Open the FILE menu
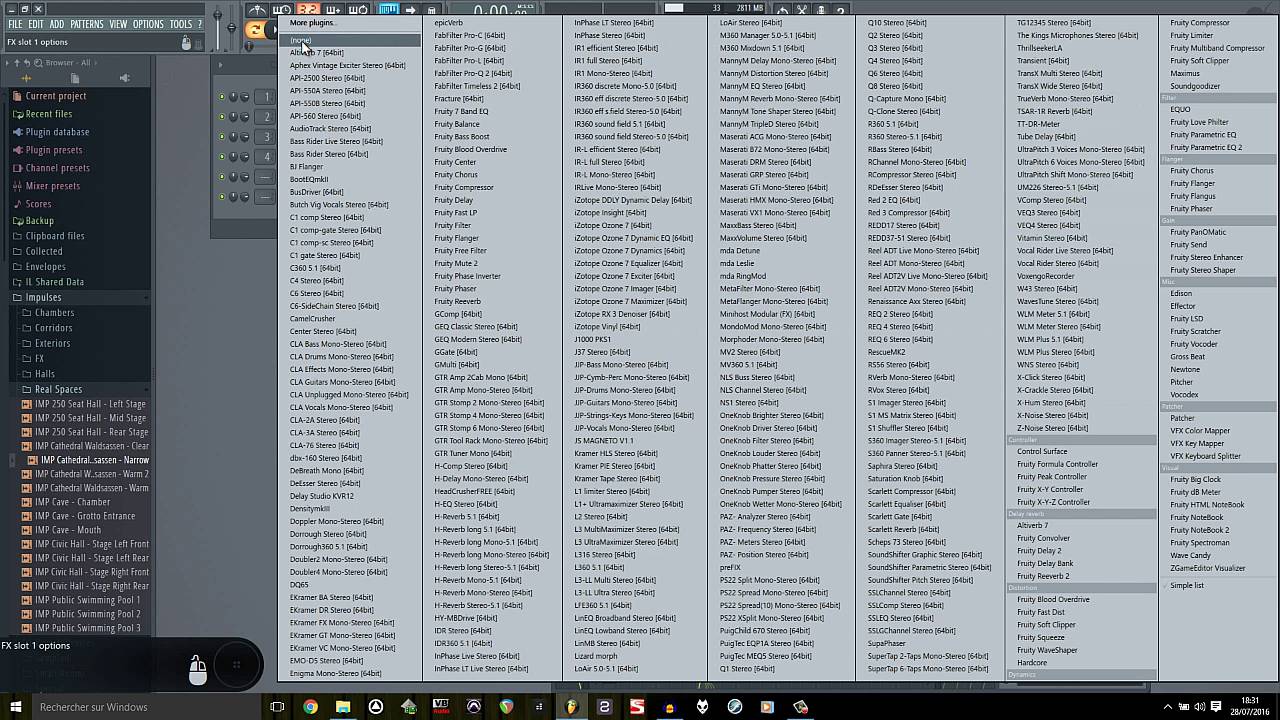Screen dimensions: 1280x720 15,24
